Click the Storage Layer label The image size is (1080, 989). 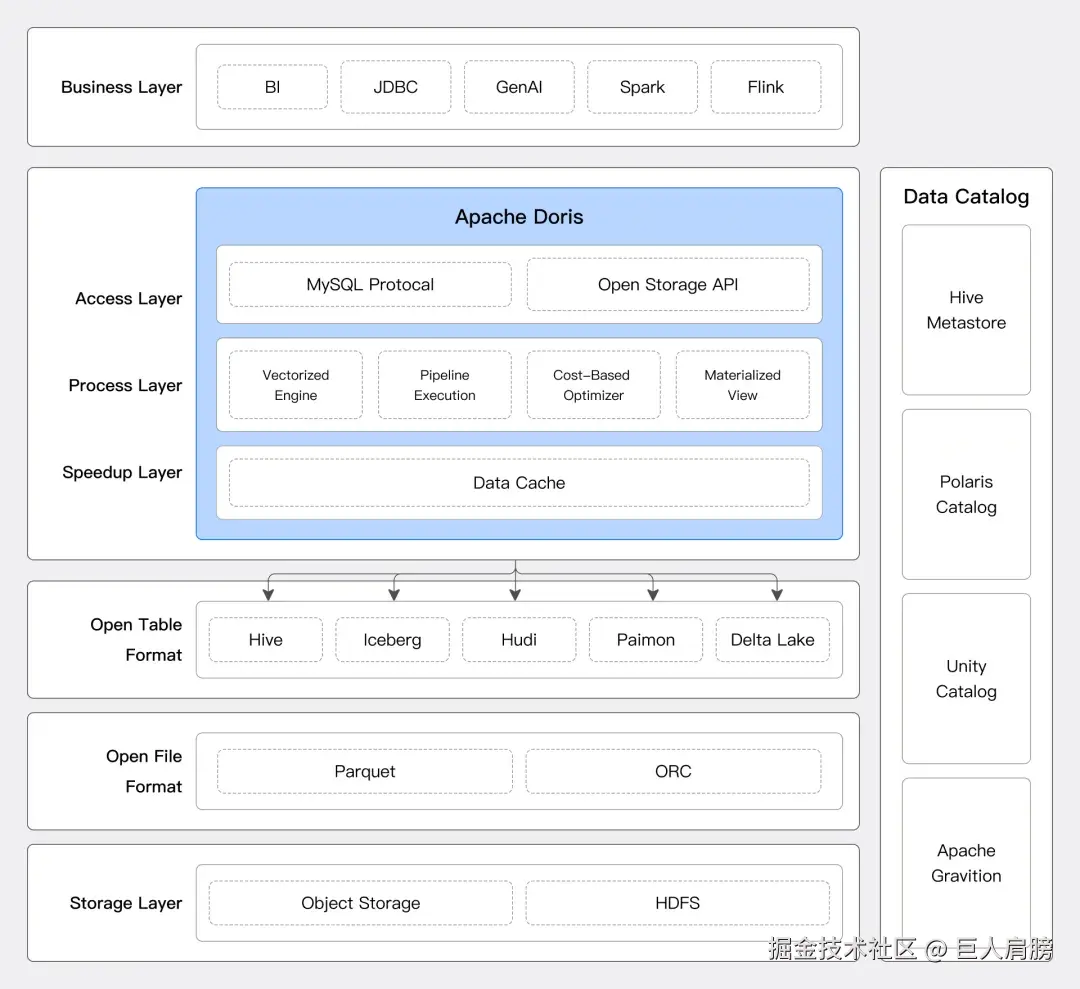point(125,903)
